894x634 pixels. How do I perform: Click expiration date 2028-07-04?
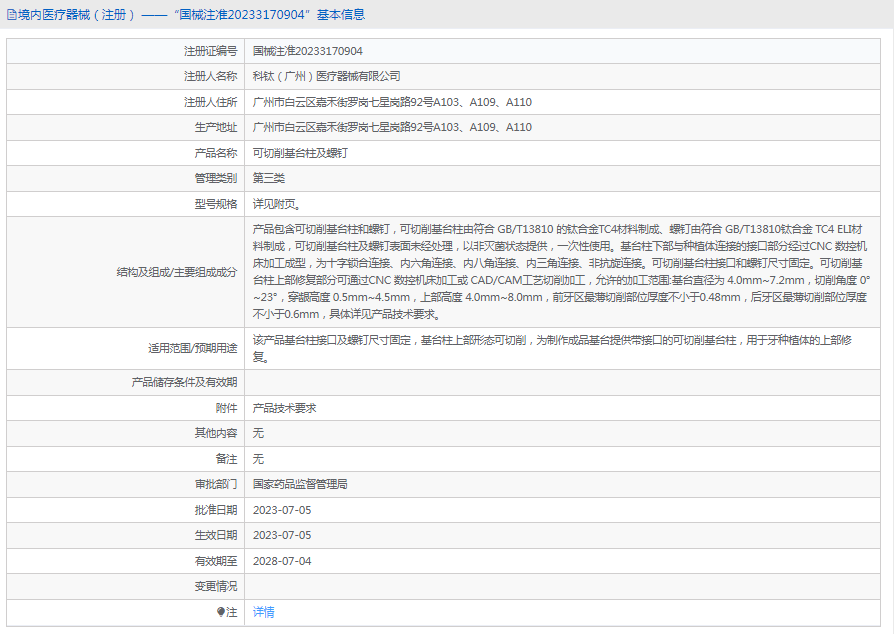click(x=282, y=561)
